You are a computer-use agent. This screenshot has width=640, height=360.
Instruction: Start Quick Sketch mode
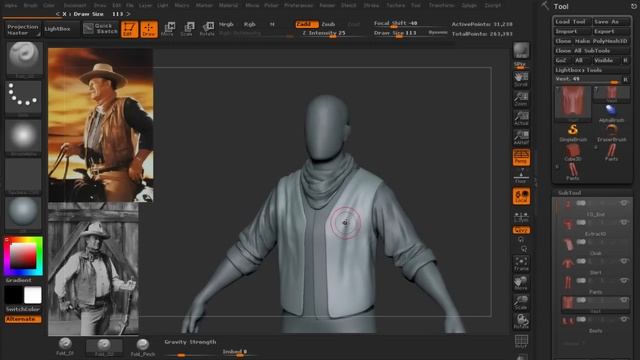101,29
